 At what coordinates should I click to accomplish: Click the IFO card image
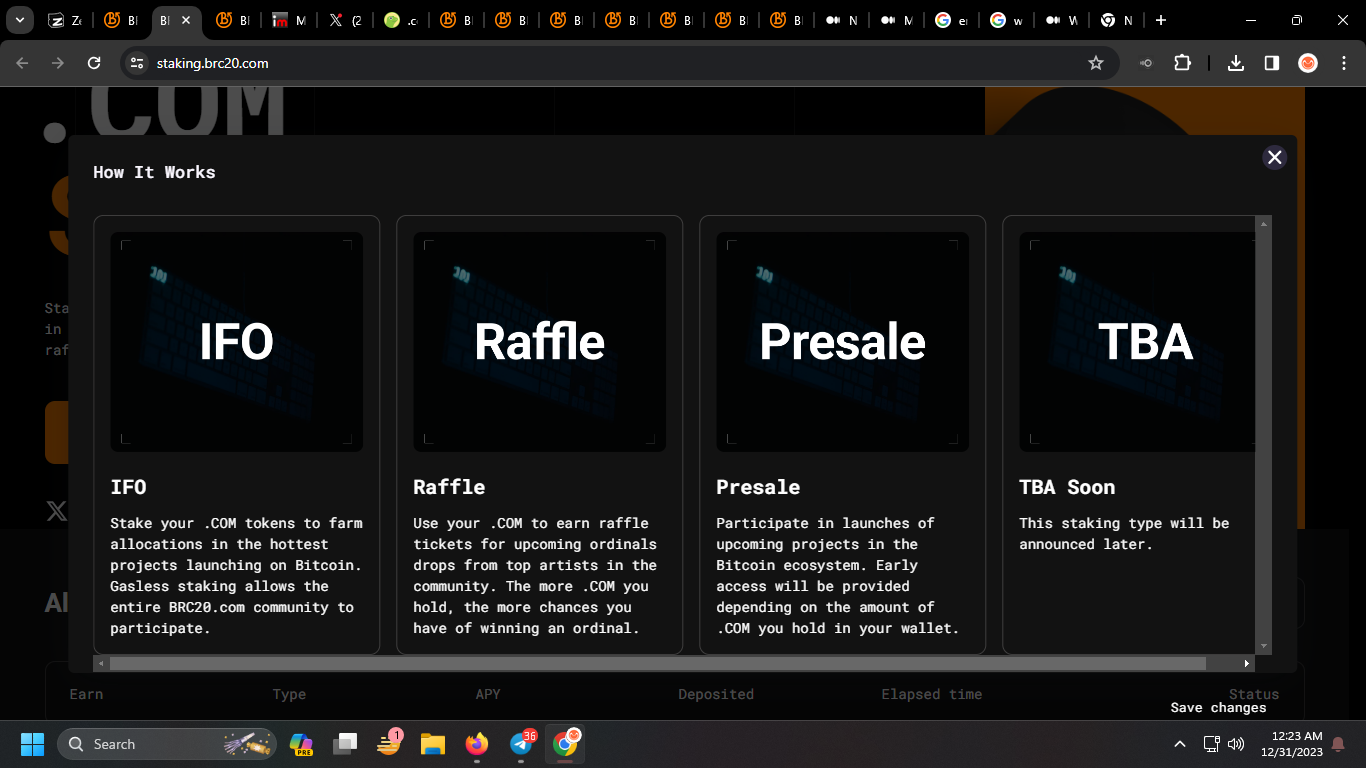tap(237, 342)
